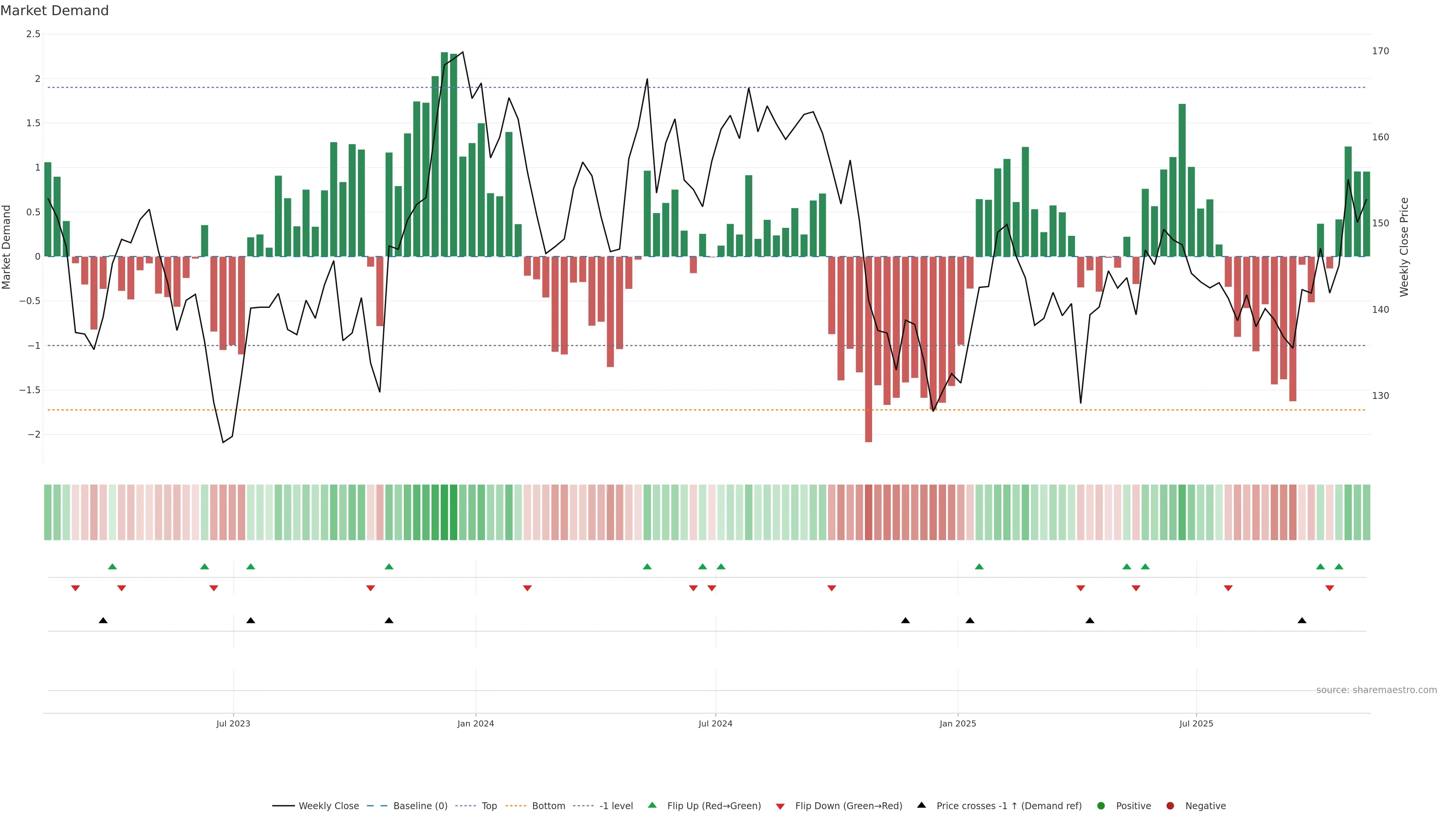
Task: Click the Flip Down red triangle legend icon
Action: 780,806
